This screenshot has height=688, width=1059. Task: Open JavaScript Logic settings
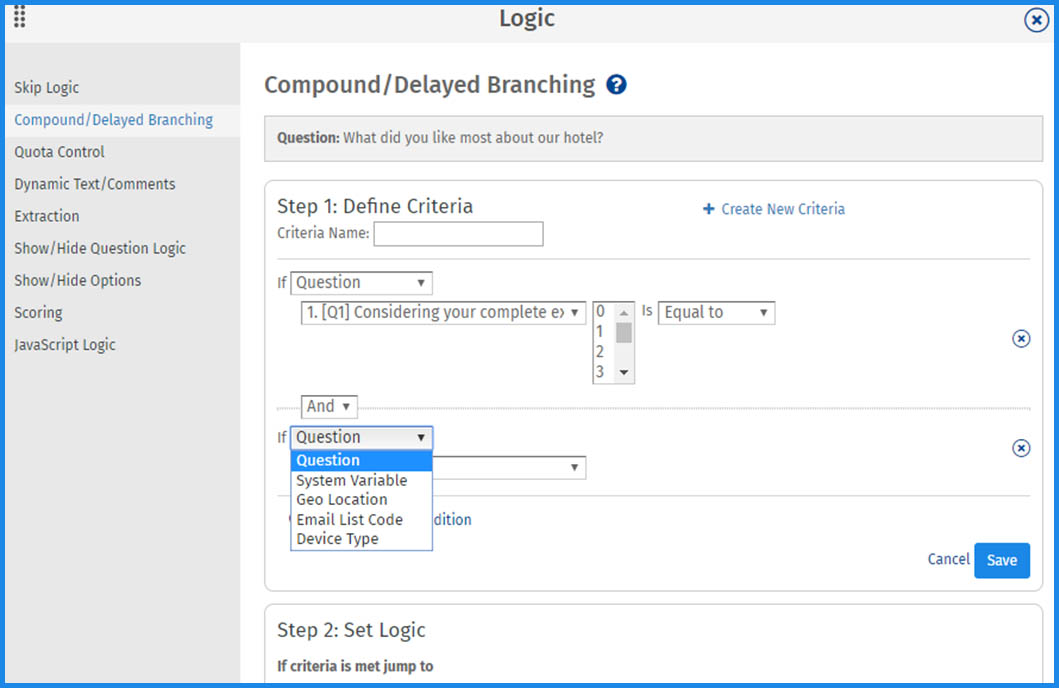pos(62,344)
